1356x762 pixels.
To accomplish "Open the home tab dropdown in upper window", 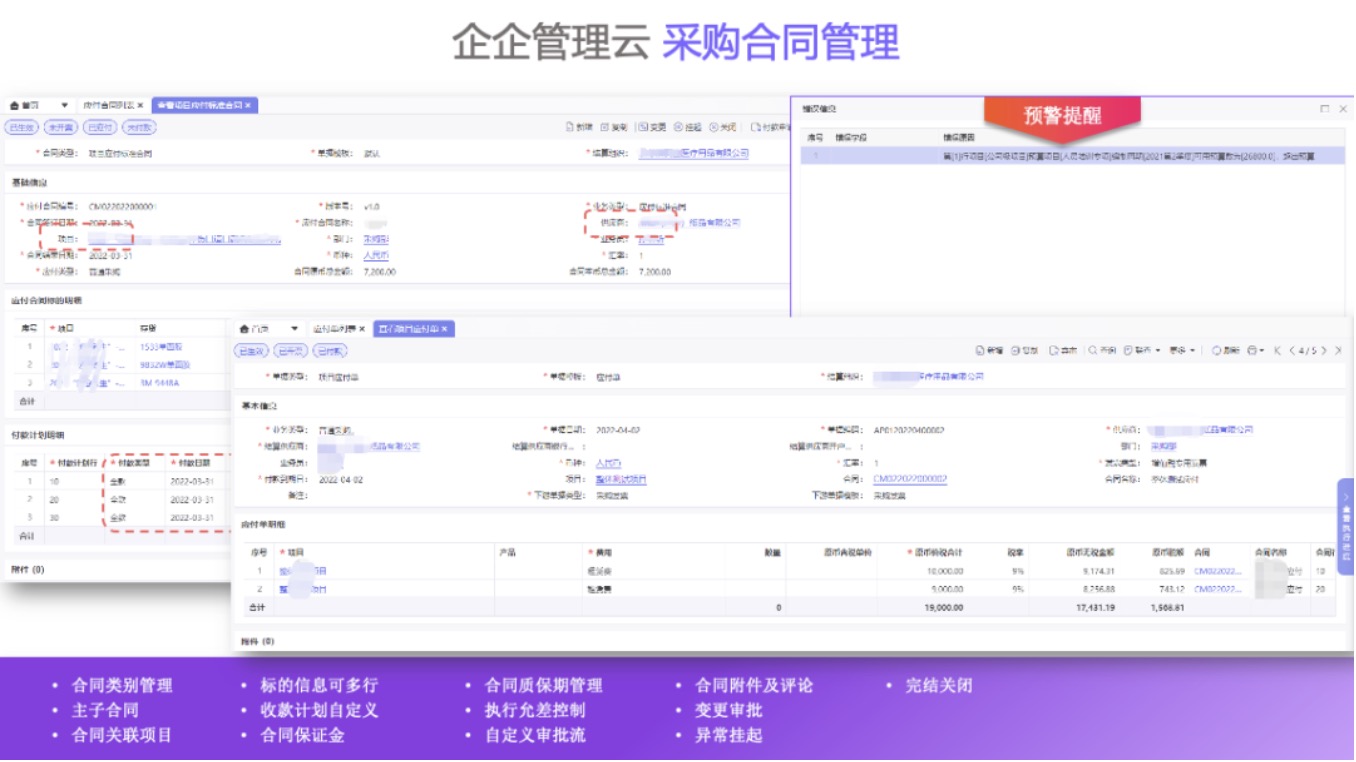I will click(x=65, y=105).
